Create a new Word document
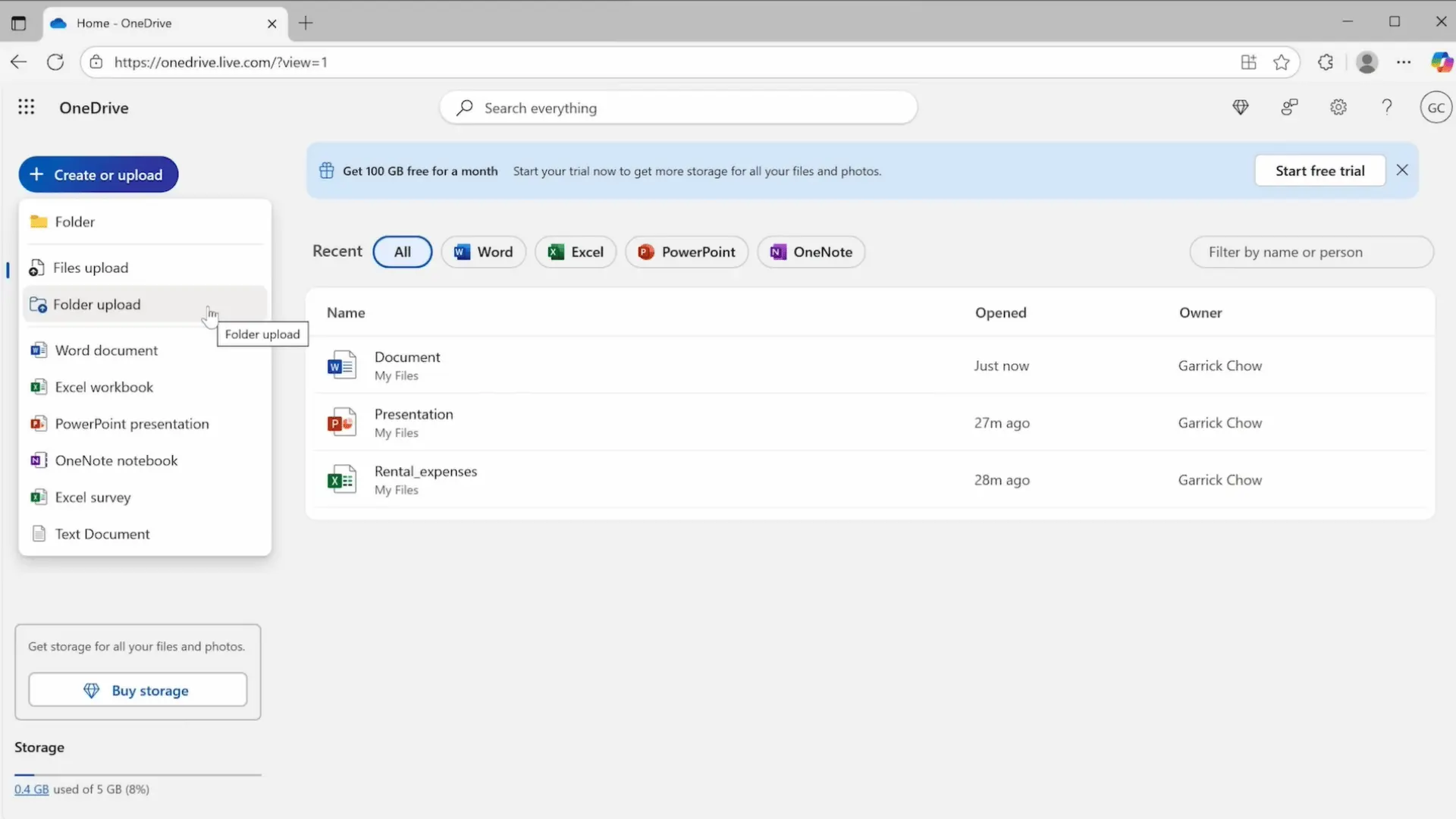 (x=145, y=350)
